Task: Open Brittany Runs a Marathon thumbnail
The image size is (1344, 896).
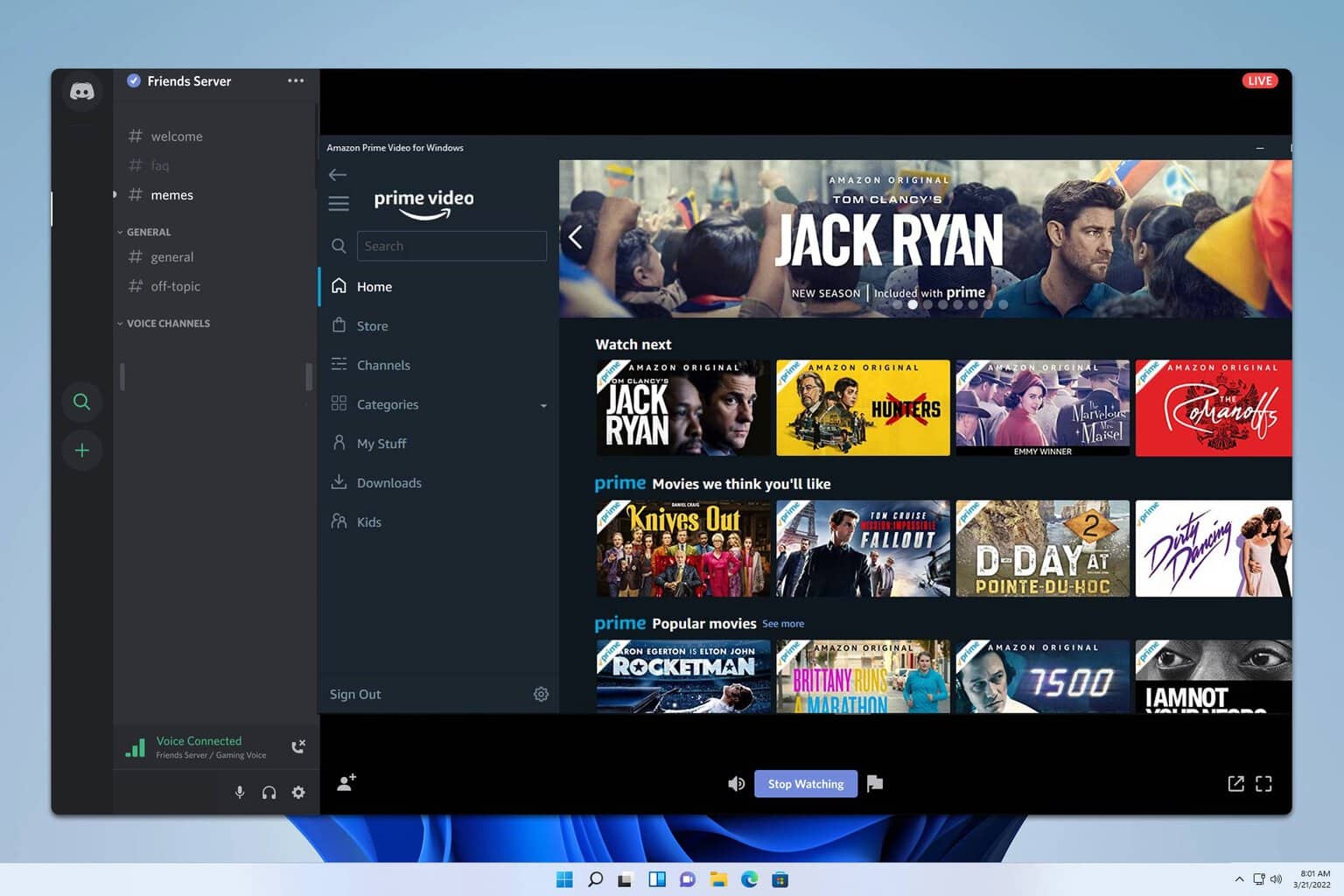Action: point(863,676)
